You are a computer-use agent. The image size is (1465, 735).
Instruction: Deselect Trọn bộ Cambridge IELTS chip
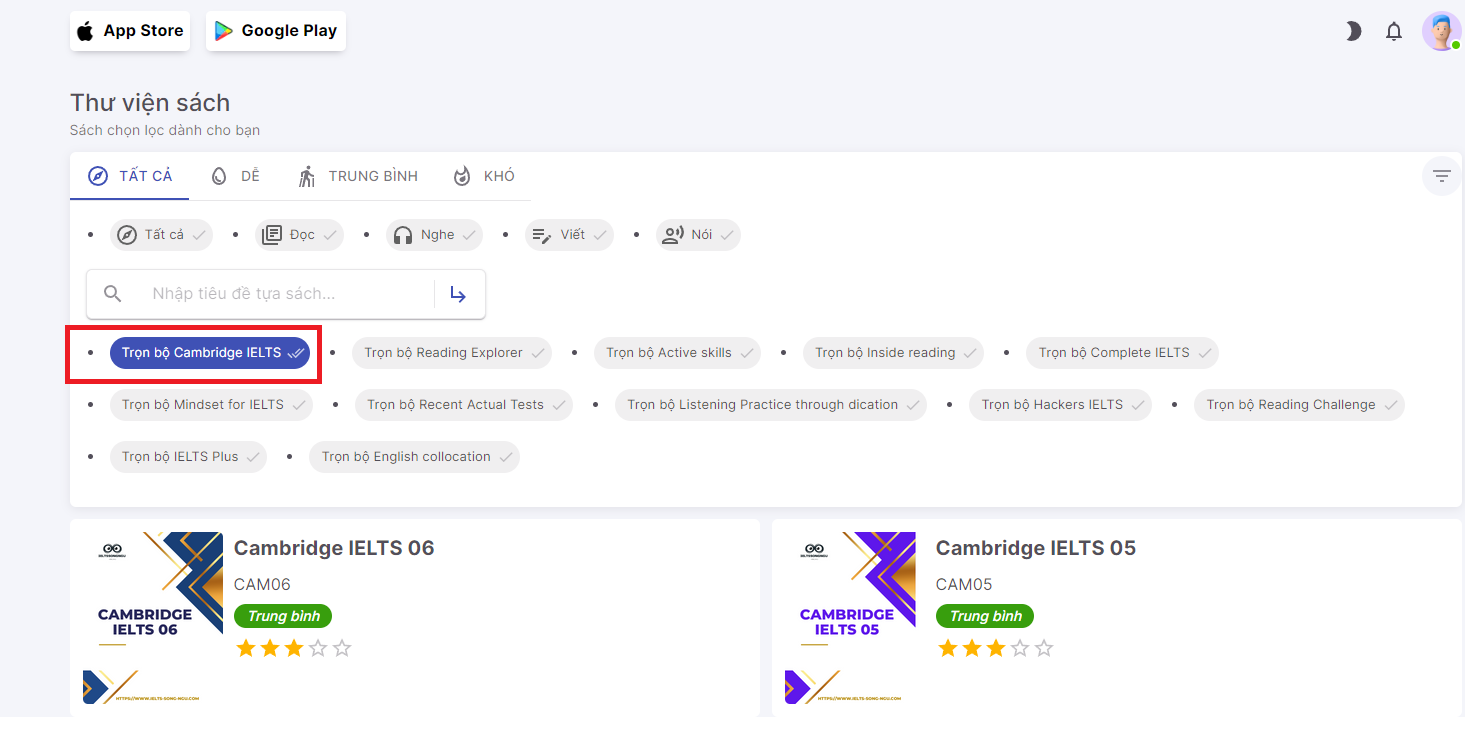210,353
